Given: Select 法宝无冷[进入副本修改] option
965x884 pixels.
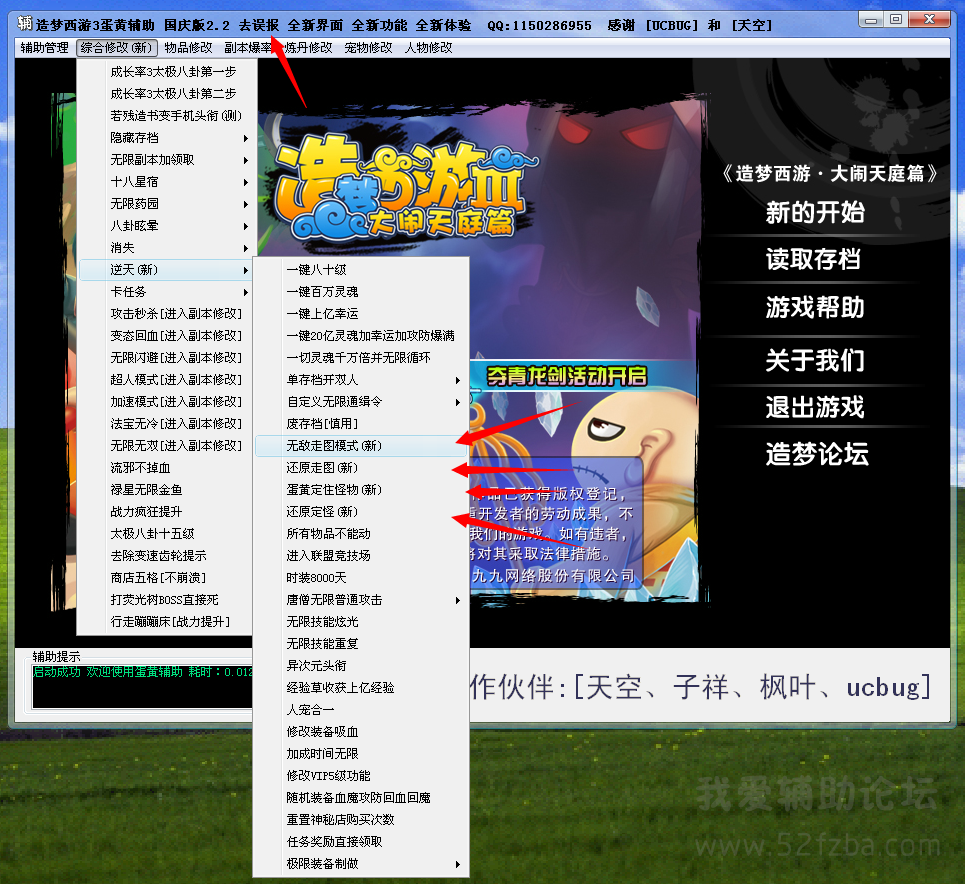Looking at the screenshot, I should pyautogui.click(x=165, y=424).
